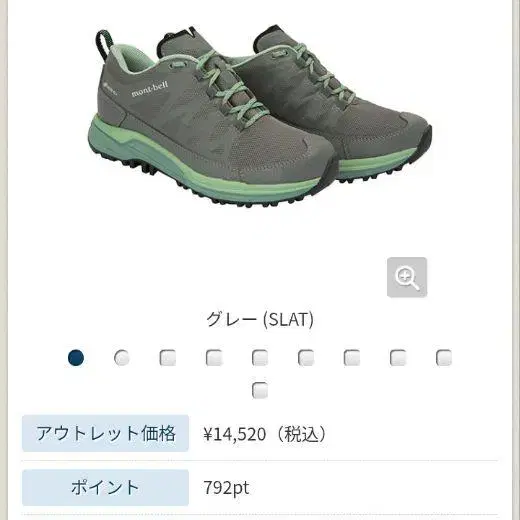Show the sixth image indicator dot
This screenshot has width=520, height=520.
[x=306, y=358]
